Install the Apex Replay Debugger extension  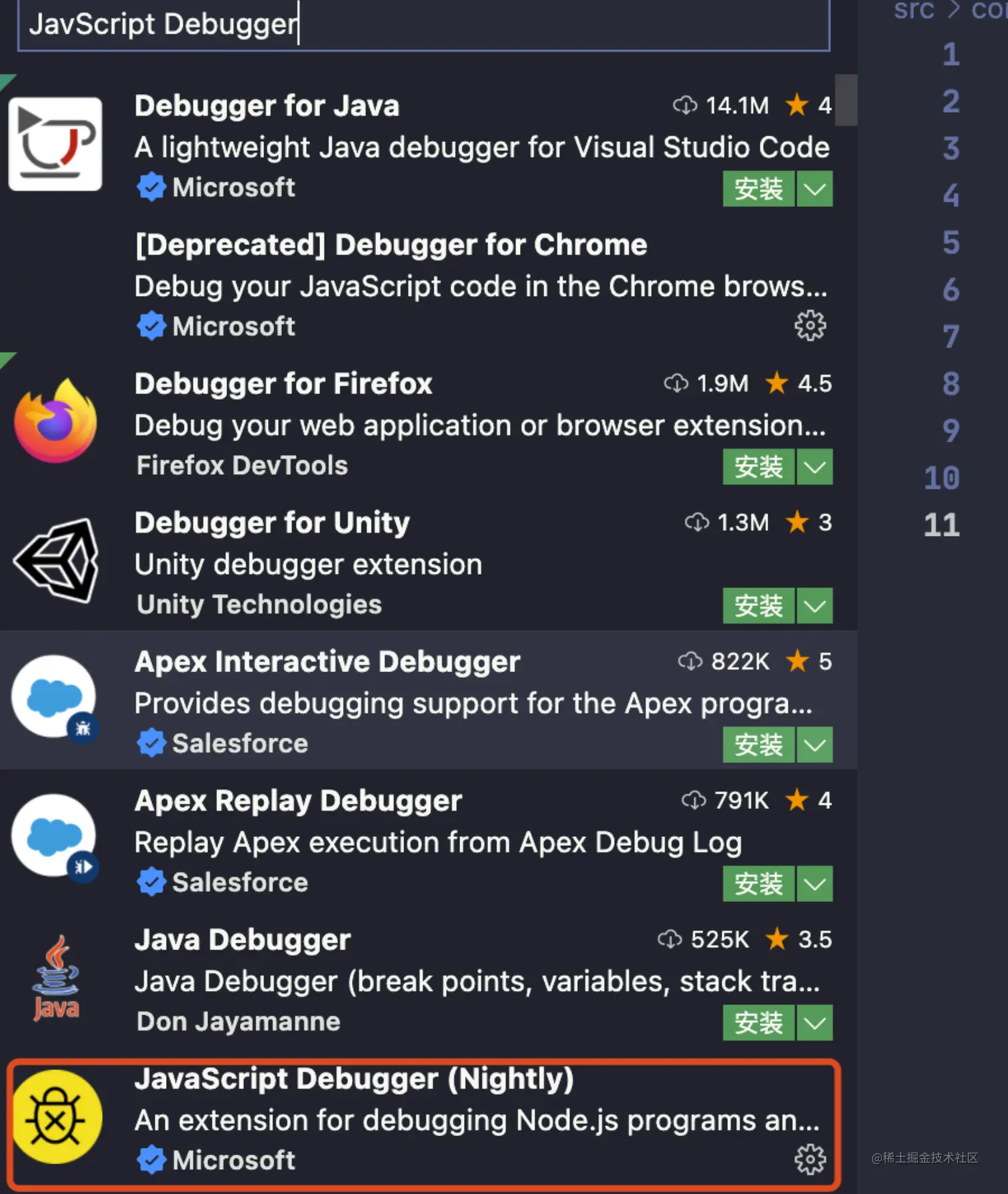click(x=759, y=883)
